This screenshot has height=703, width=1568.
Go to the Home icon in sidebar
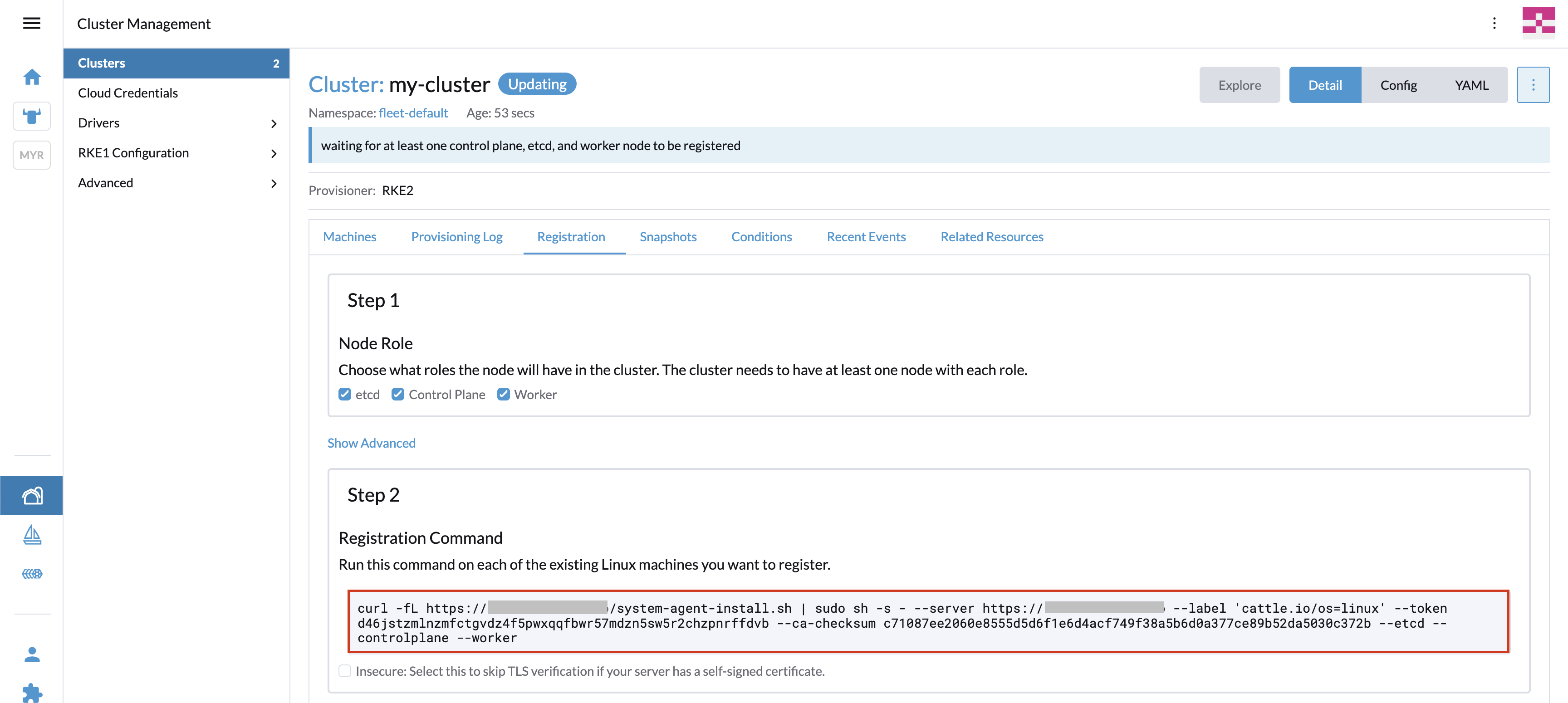point(32,77)
